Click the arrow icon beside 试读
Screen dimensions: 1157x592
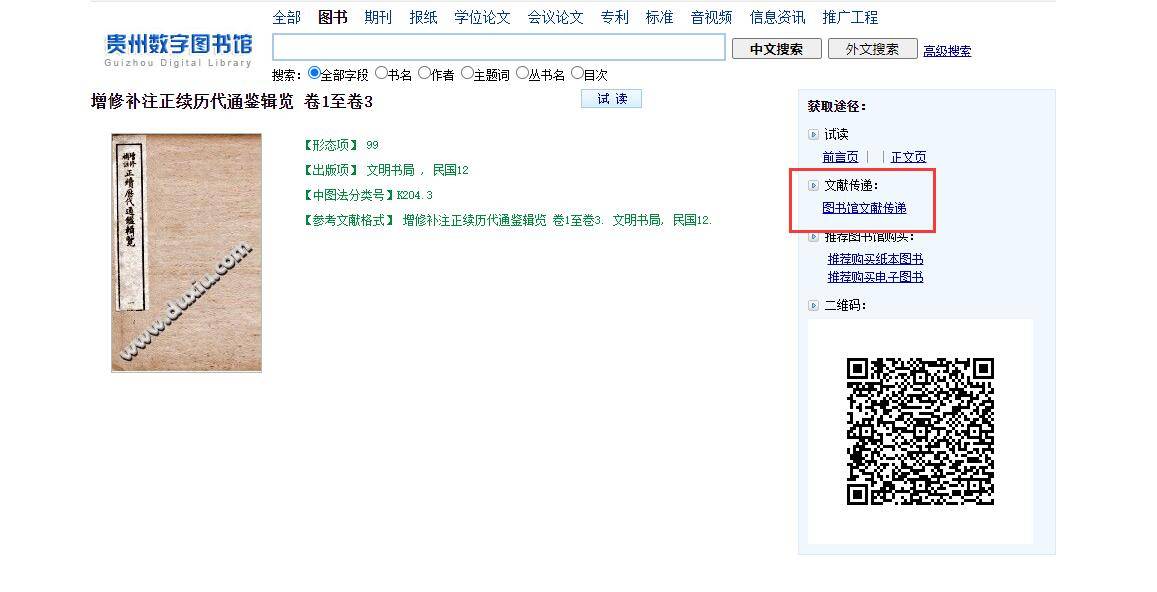(x=813, y=134)
